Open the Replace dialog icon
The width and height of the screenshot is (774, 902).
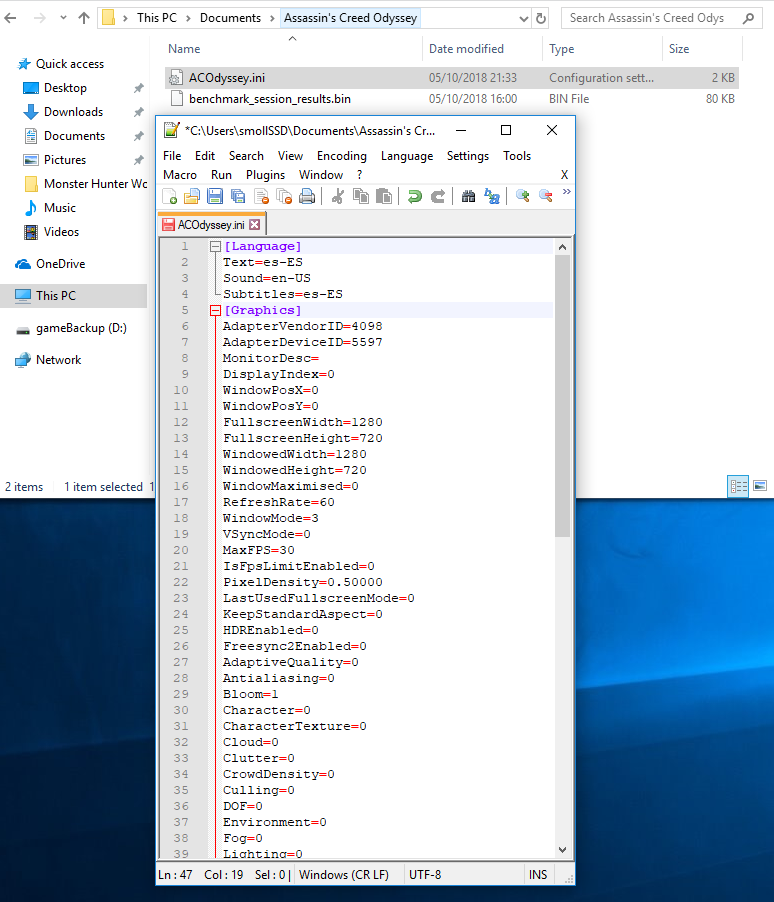pyautogui.click(x=491, y=197)
